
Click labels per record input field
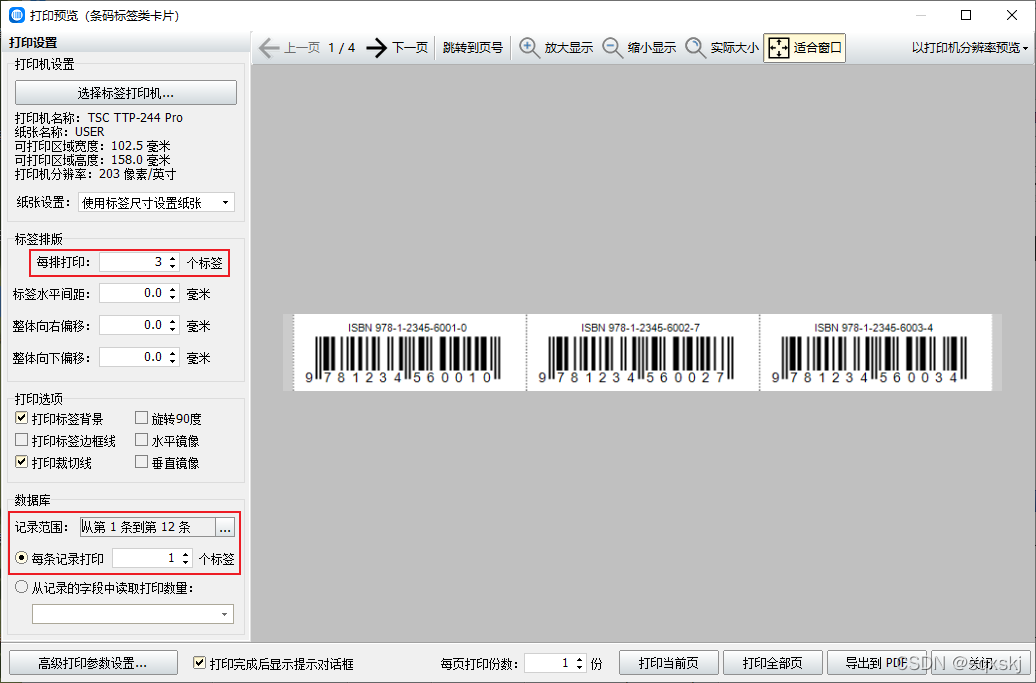[x=146, y=558]
